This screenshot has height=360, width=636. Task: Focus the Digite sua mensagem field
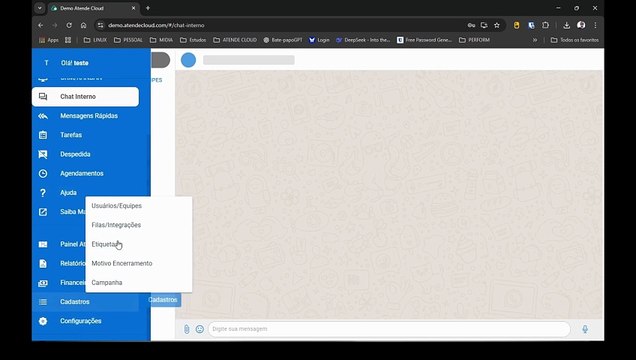[x=389, y=329]
